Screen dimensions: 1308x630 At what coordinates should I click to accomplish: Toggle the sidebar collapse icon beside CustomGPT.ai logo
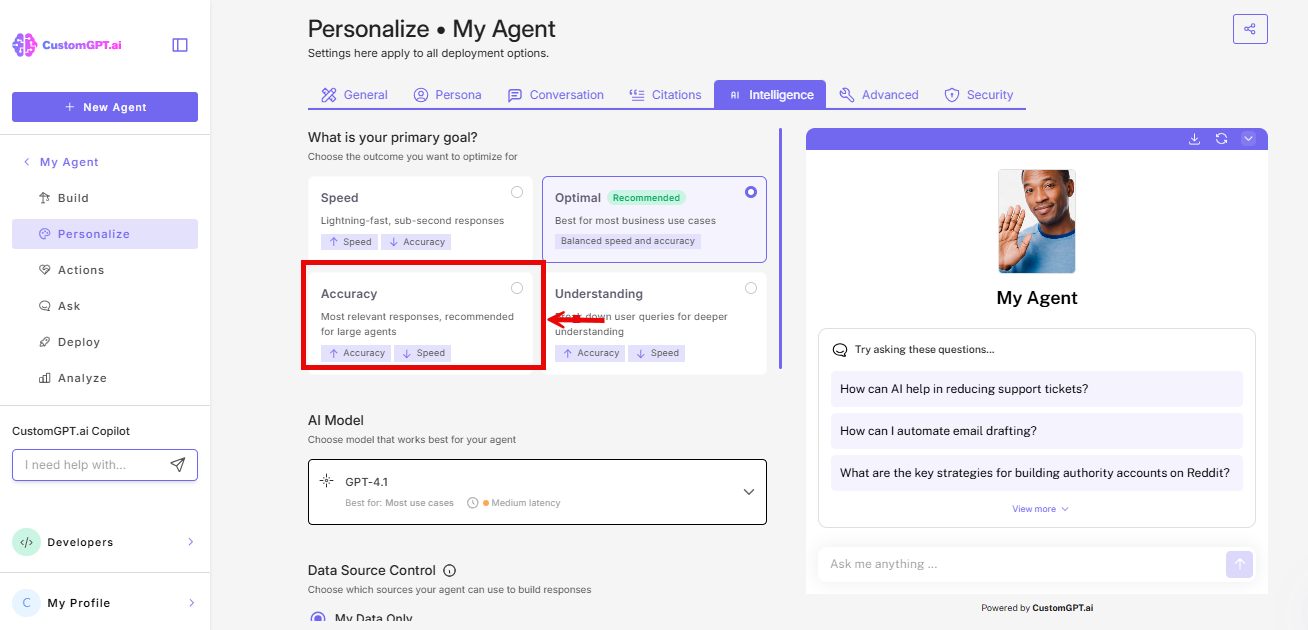point(179,44)
